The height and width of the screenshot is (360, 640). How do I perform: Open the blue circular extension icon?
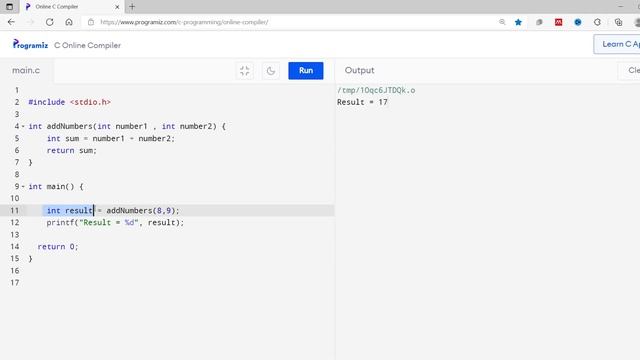[x=578, y=22]
